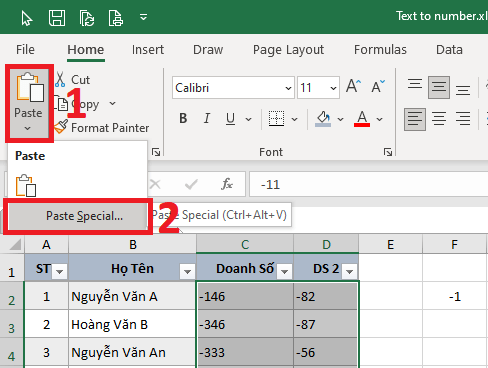Click the Paste clipboard icon in ribbon

coord(30,87)
